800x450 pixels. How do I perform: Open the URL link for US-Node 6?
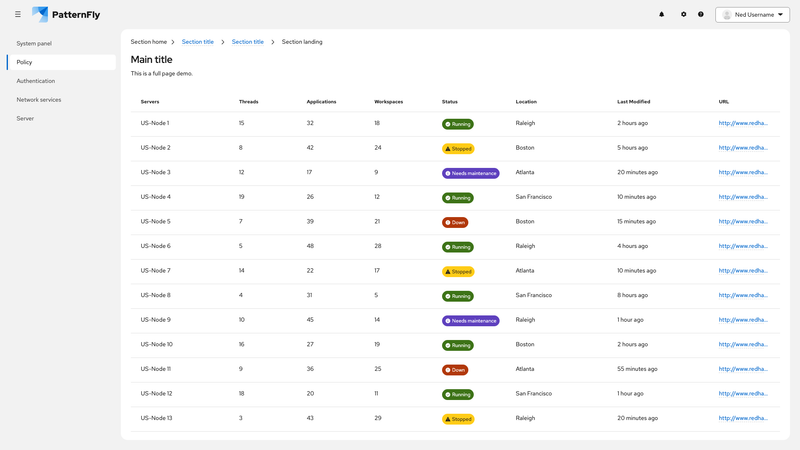pyautogui.click(x=743, y=246)
